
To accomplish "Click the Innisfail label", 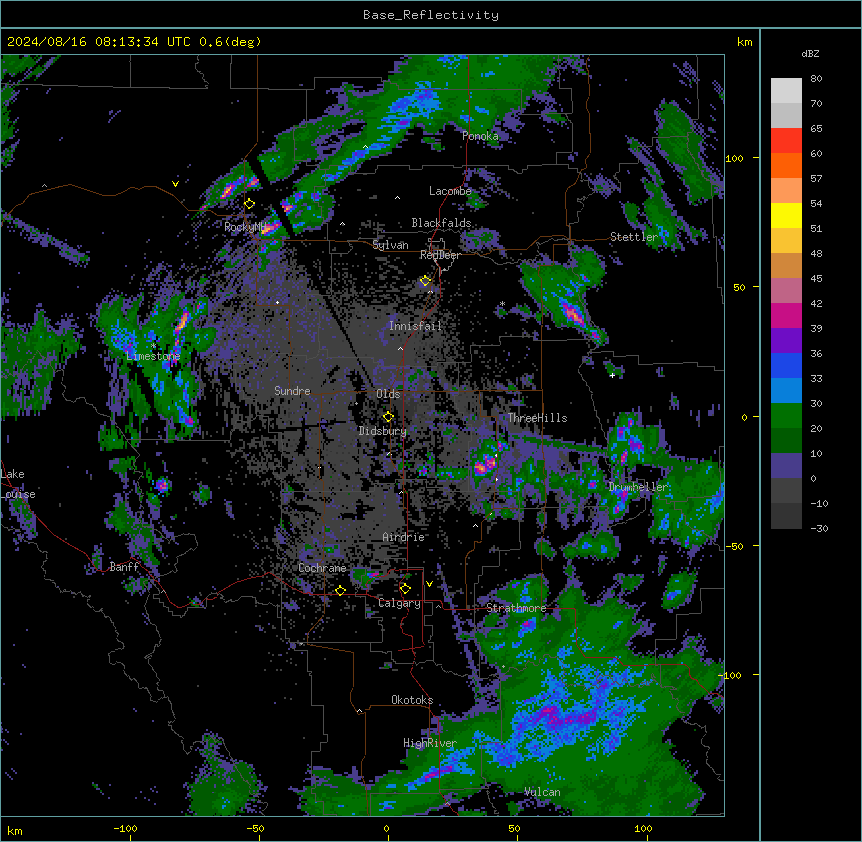I will (415, 326).
